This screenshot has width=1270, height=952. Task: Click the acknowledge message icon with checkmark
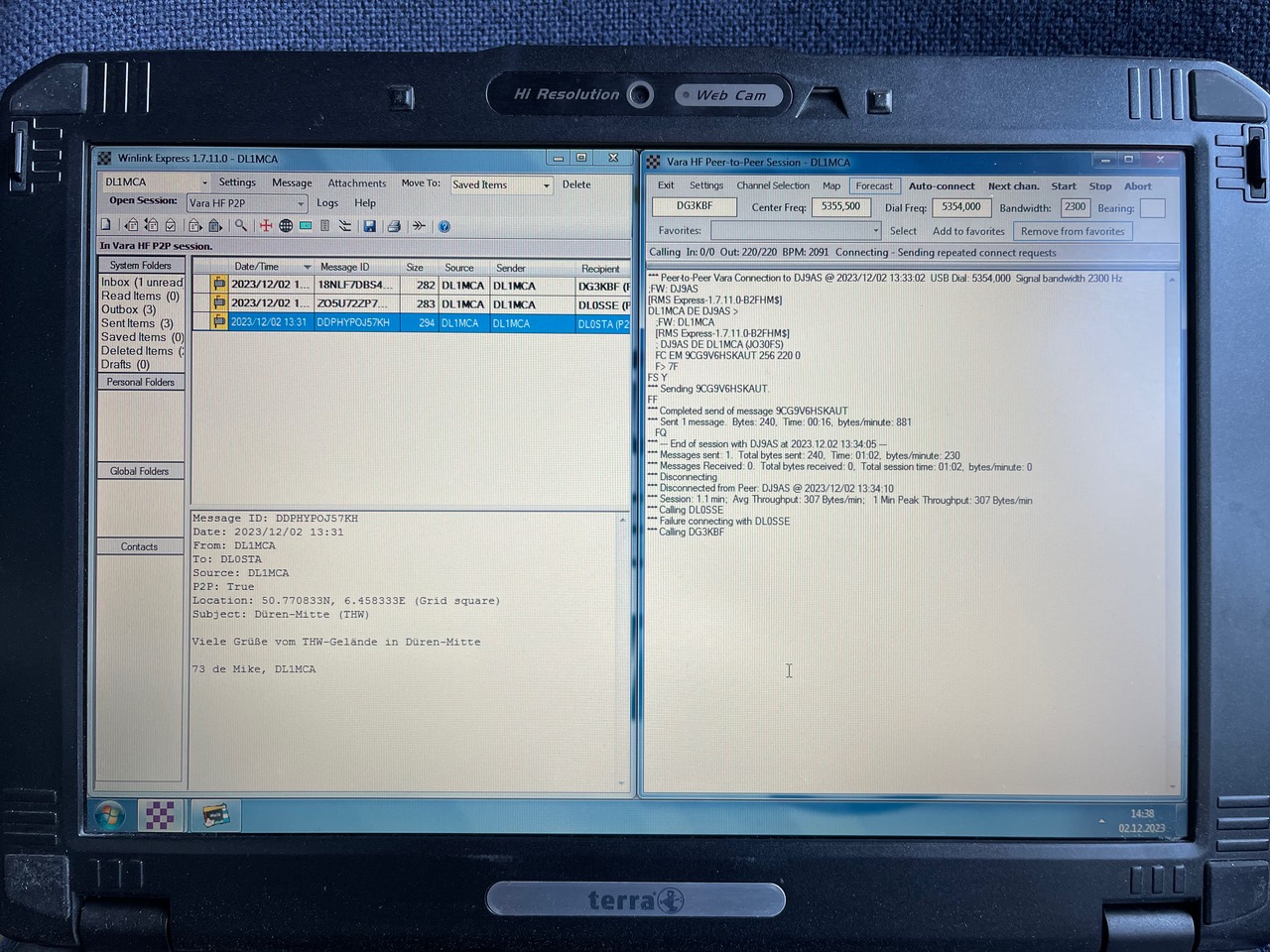(171, 226)
